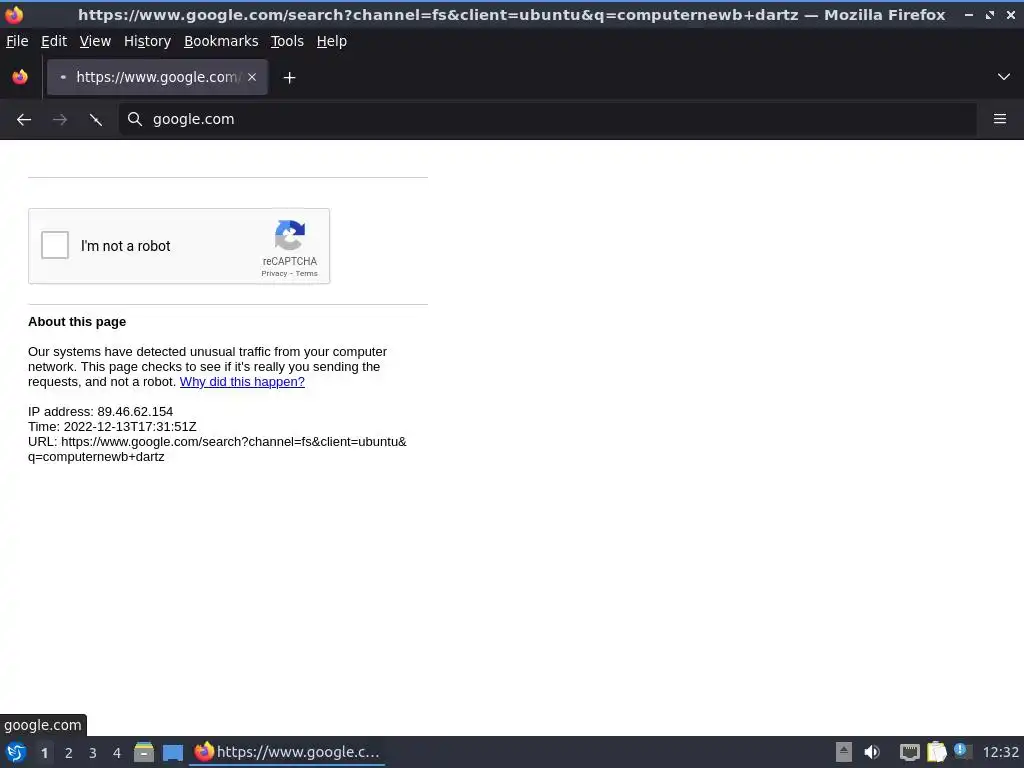
Task: Switch to workspace 3
Action: tap(93, 753)
